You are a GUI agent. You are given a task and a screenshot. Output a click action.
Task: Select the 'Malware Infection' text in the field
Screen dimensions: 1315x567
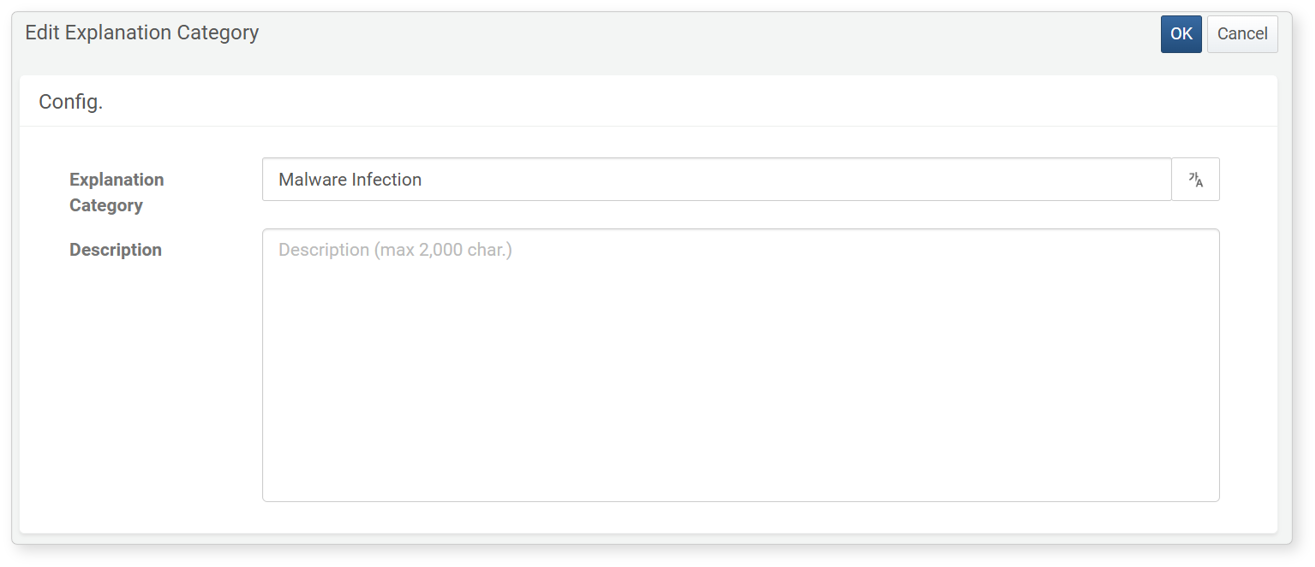(350, 180)
